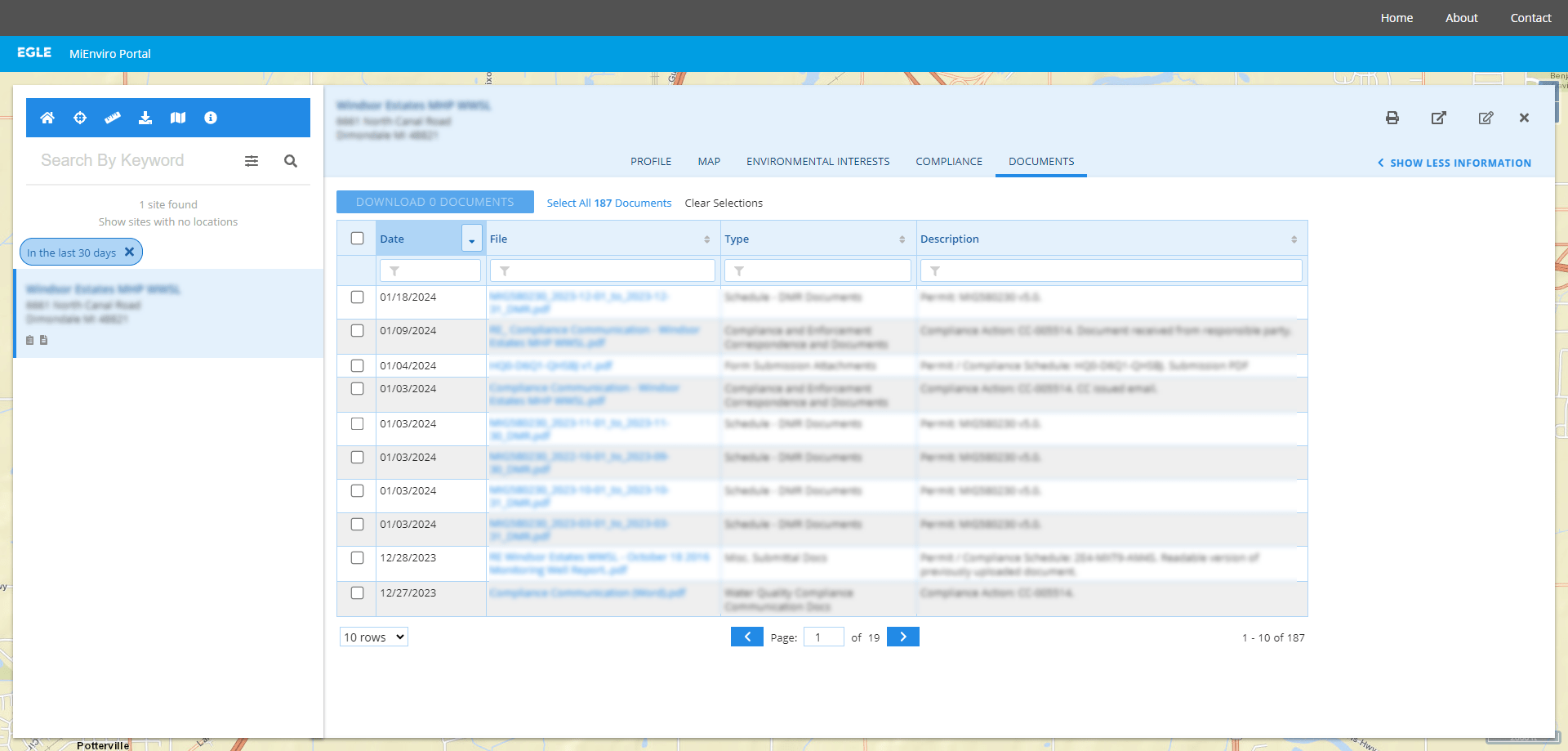
Task: Remove the 'In the last 30 days' filter
Action: tap(129, 252)
